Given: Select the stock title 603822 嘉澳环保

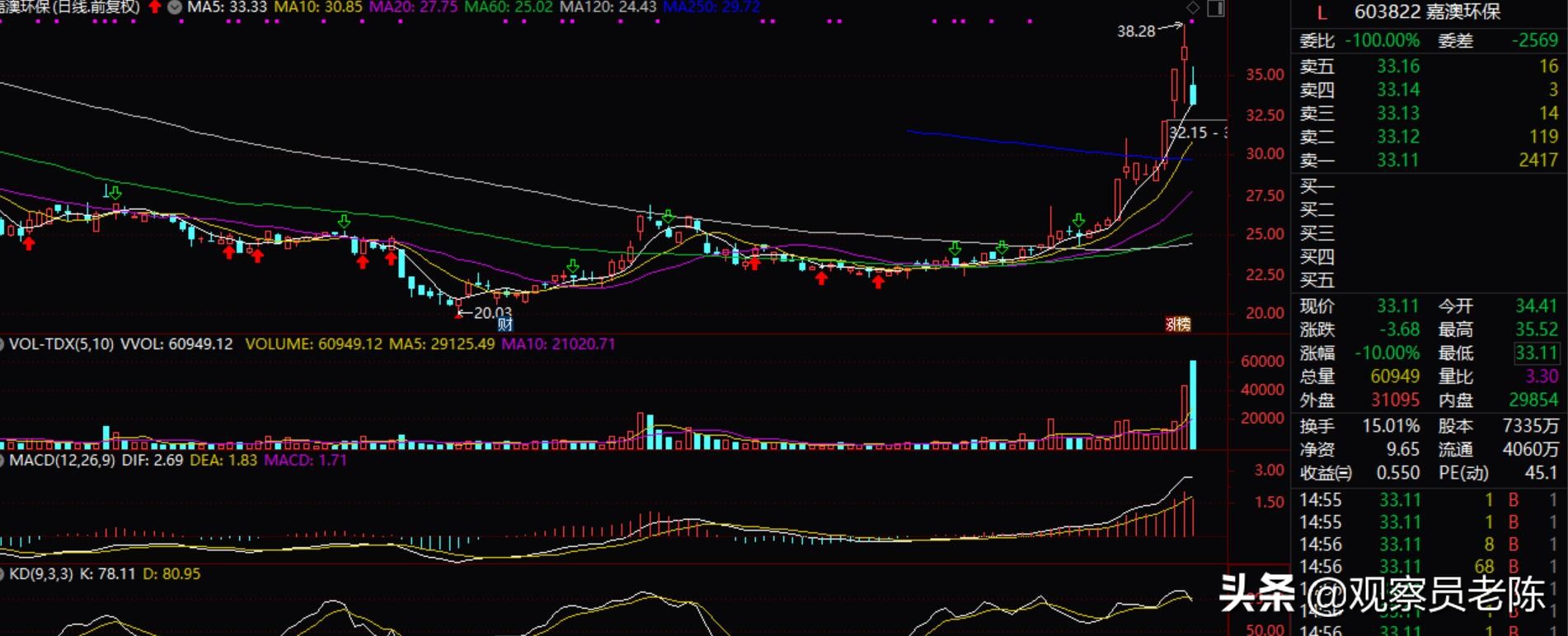Looking at the screenshot, I should pyautogui.click(x=1428, y=12).
